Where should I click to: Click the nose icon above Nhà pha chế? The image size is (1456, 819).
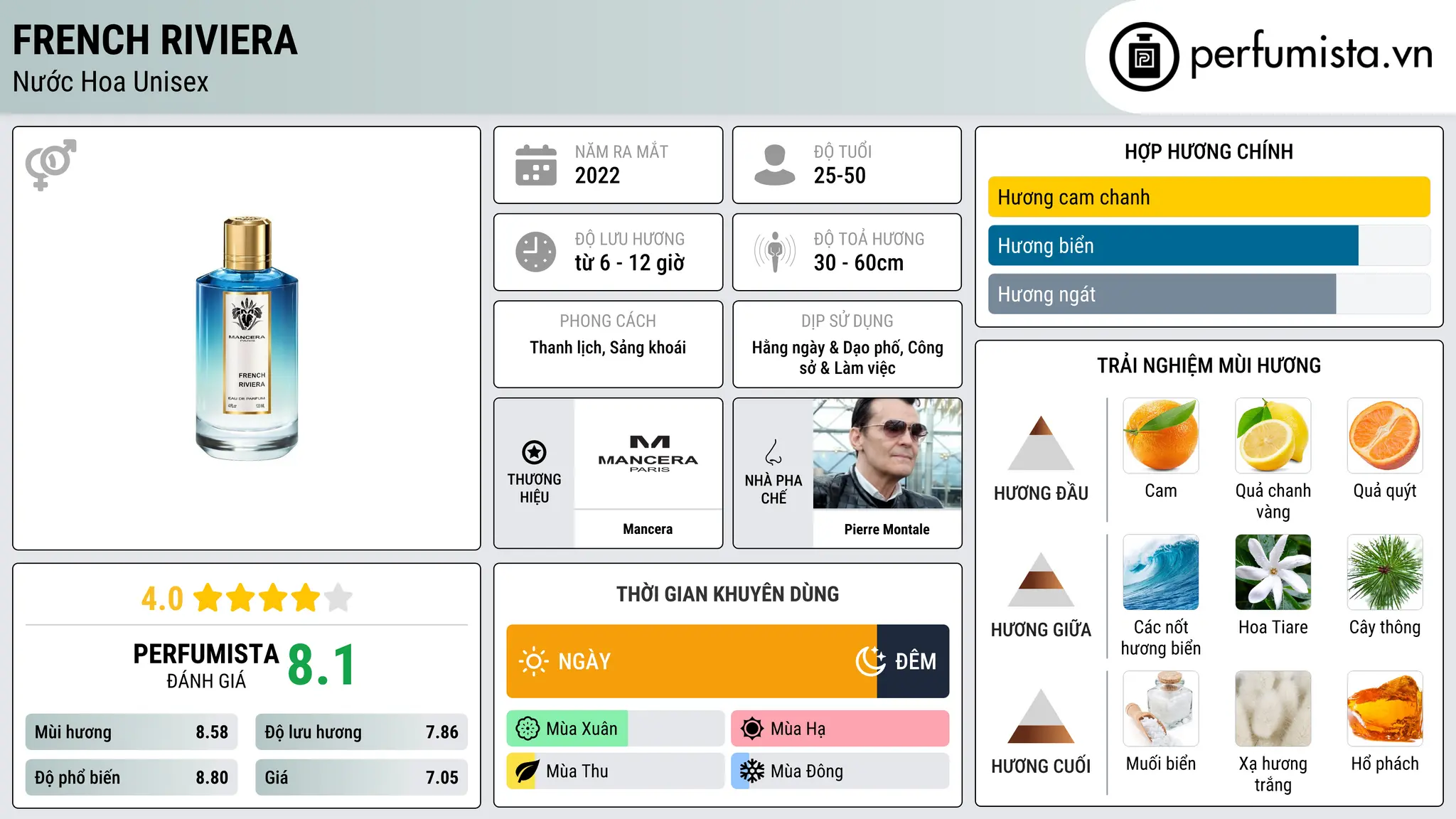pos(773,452)
